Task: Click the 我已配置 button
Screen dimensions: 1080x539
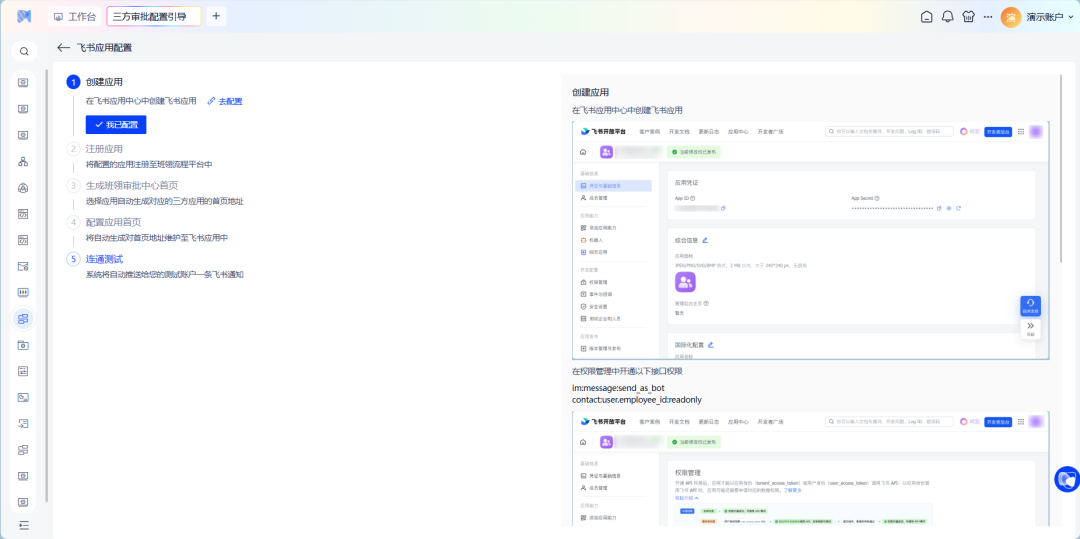Action: (x=116, y=125)
